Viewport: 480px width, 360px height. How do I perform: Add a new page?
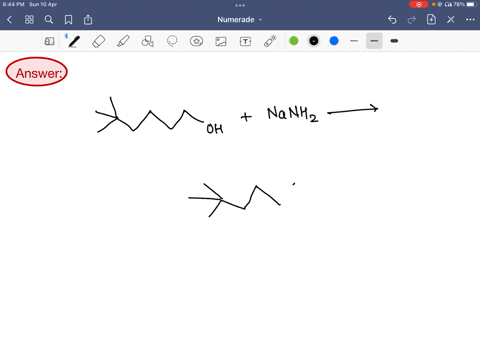(431, 19)
